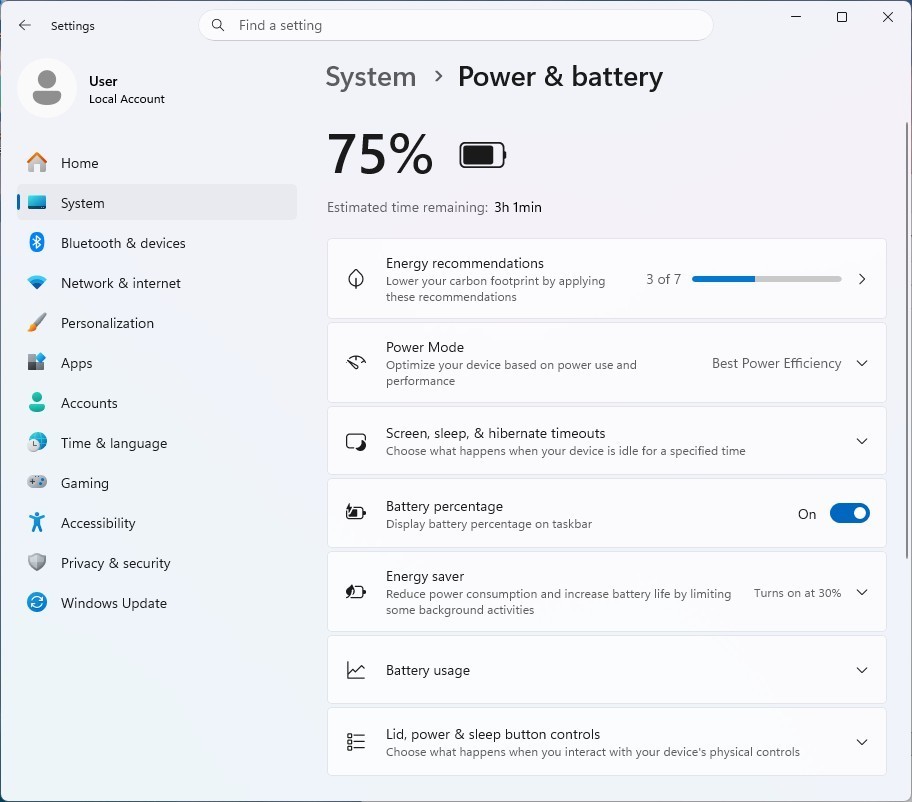Click the 'Power & battery' page heading
Image resolution: width=912 pixels, height=802 pixels.
[560, 77]
